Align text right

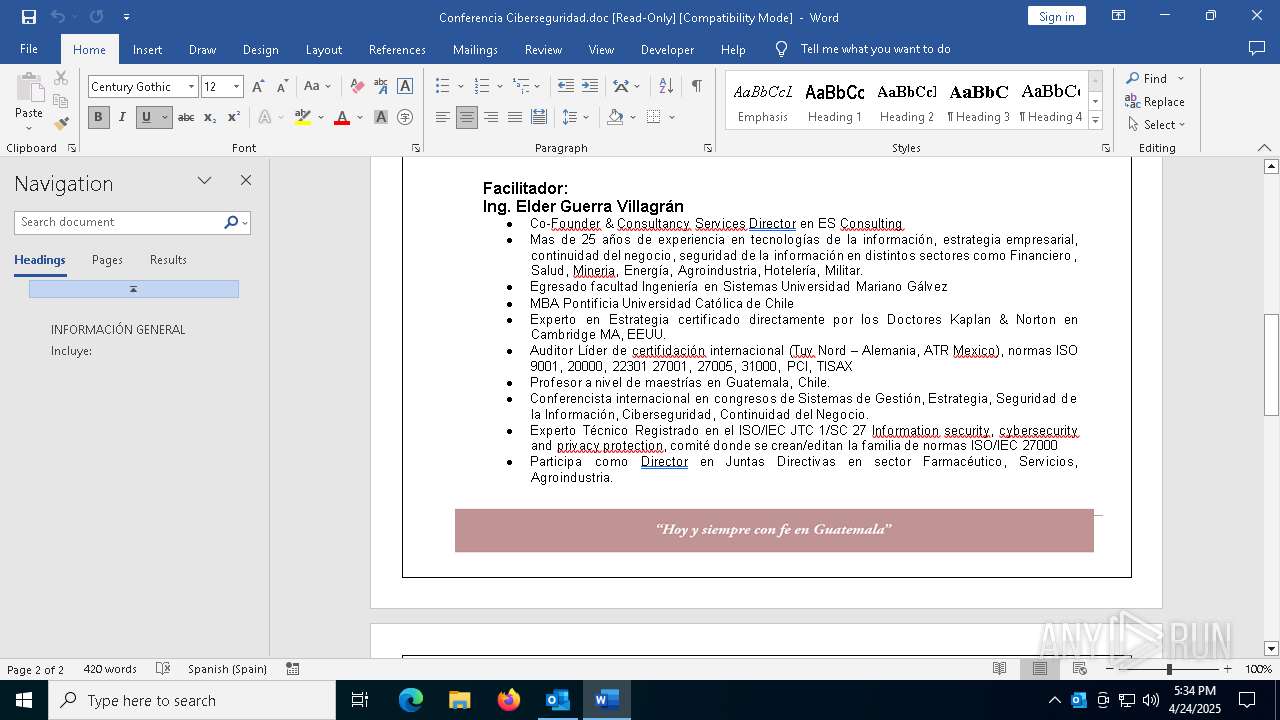click(491, 117)
